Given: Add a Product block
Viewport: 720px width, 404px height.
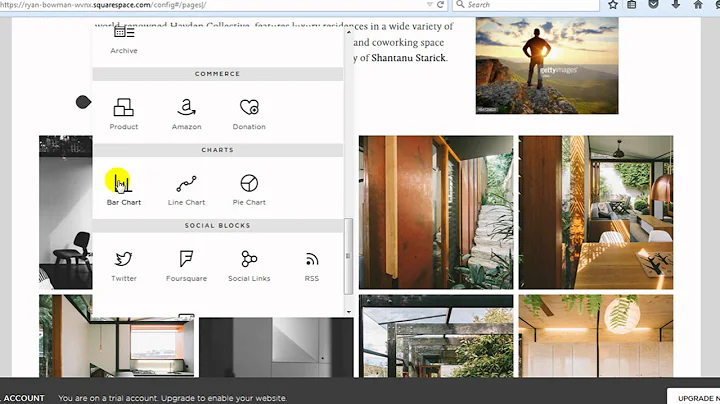Looking at the screenshot, I should pos(124,114).
